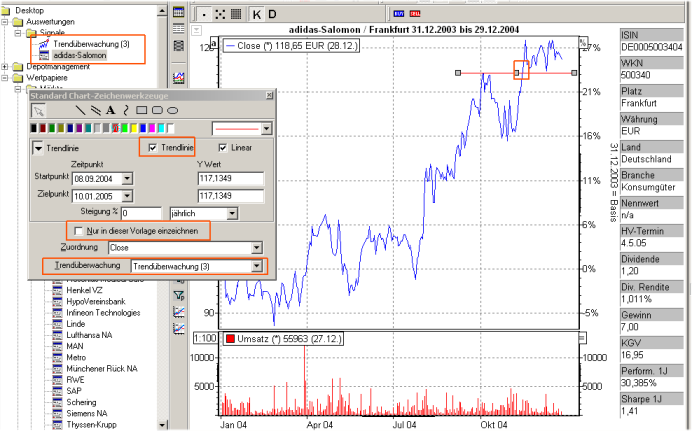Click the blue BUY icon

399,14
